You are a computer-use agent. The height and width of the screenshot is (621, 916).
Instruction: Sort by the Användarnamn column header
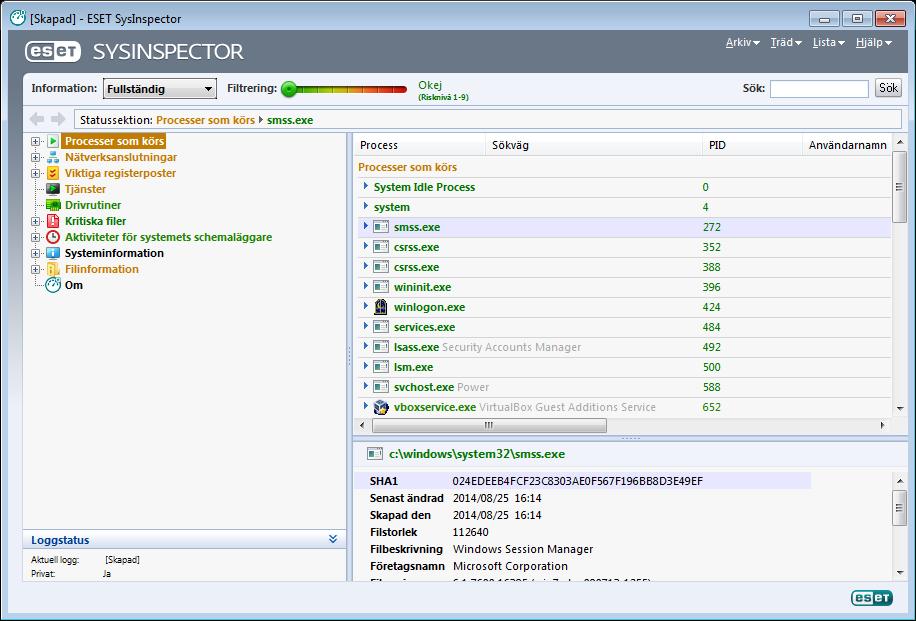847,145
